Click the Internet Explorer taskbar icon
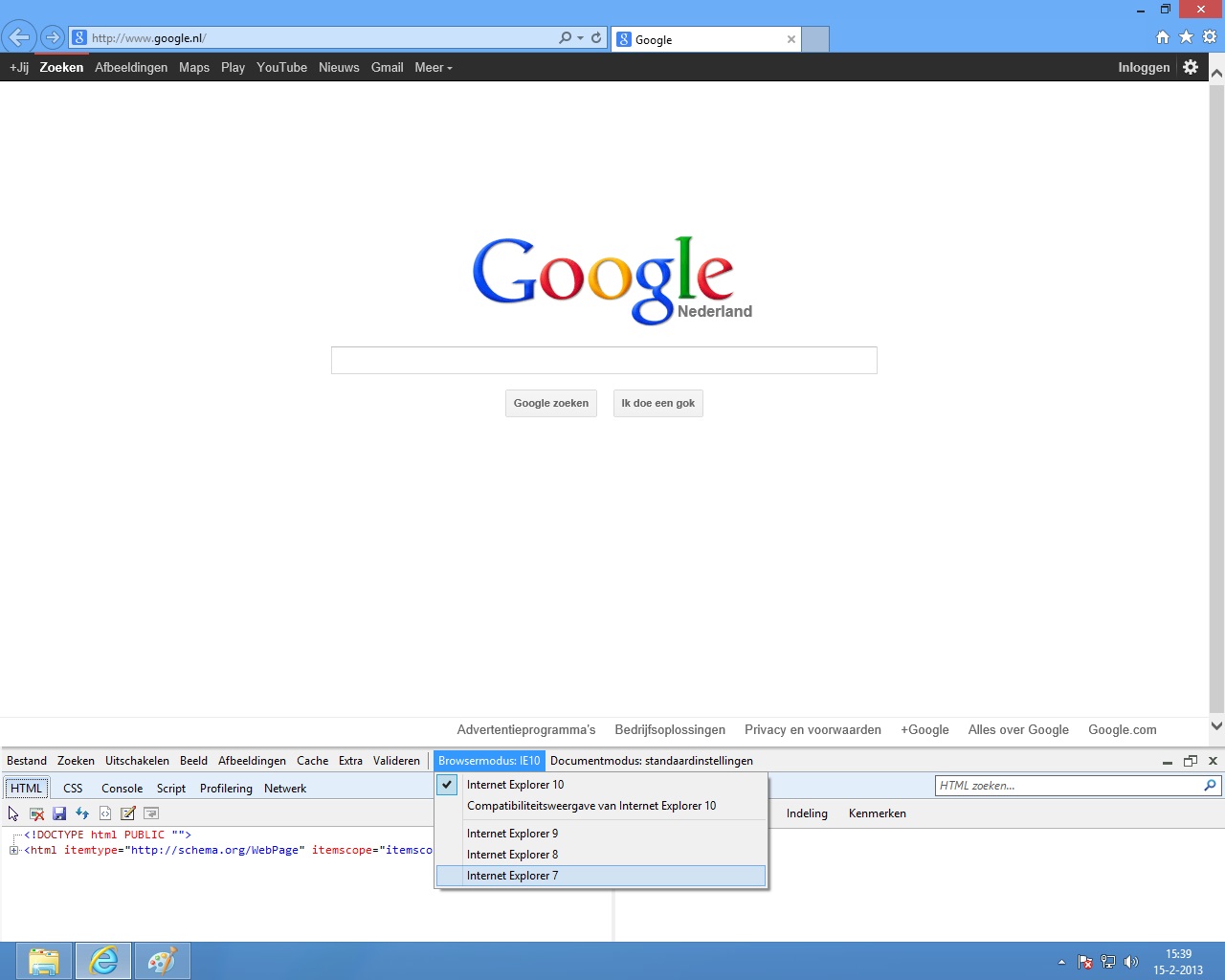The width and height of the screenshot is (1225, 980). tap(103, 961)
